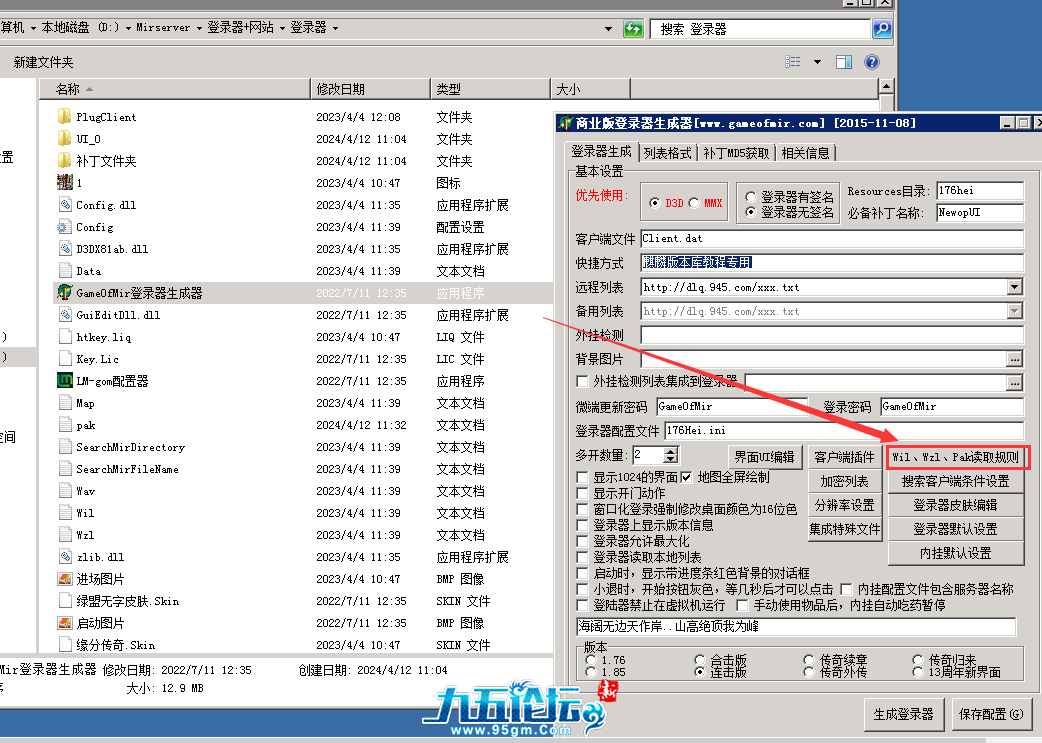Click the Config settings file icon
The height and width of the screenshot is (743, 1042).
pos(64,227)
